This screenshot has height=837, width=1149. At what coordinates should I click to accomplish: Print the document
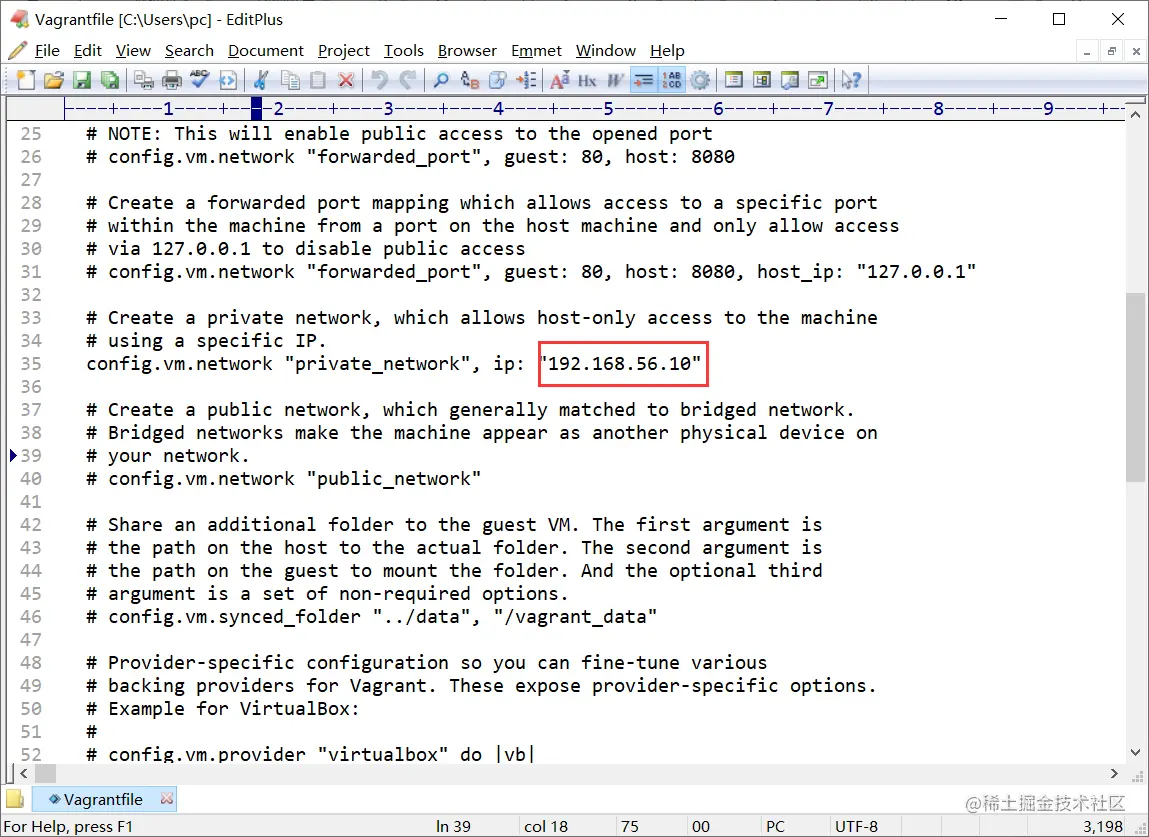(171, 80)
